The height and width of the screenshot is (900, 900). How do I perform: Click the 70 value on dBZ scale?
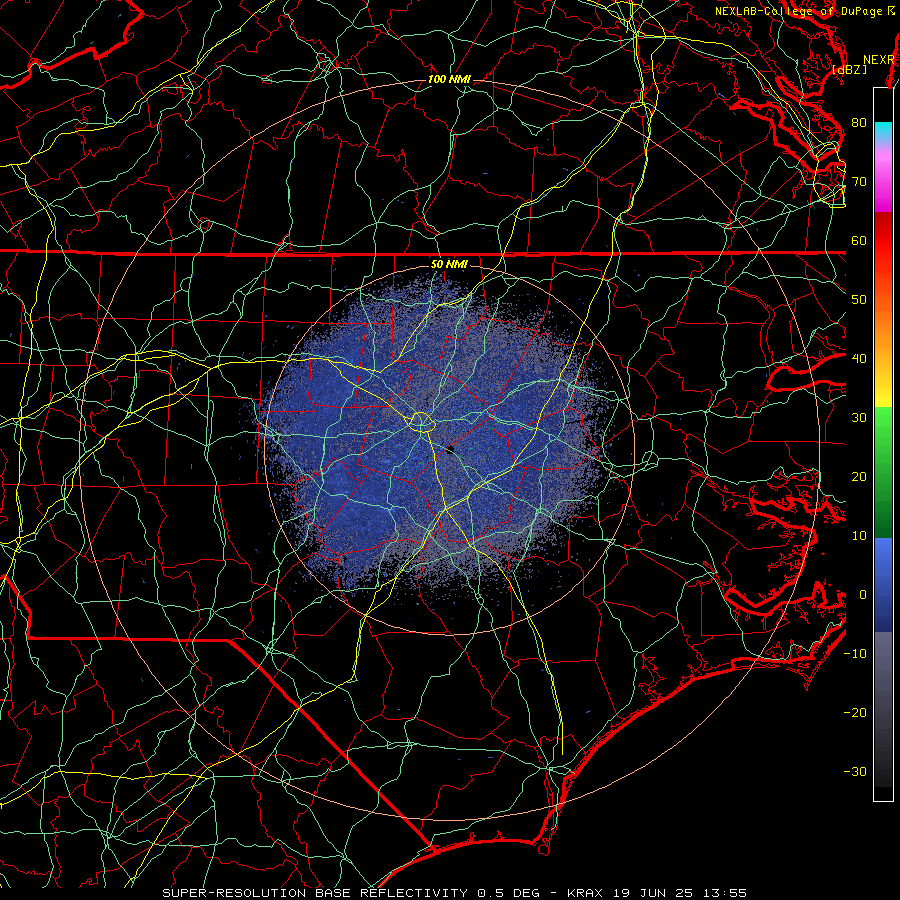pyautogui.click(x=859, y=181)
